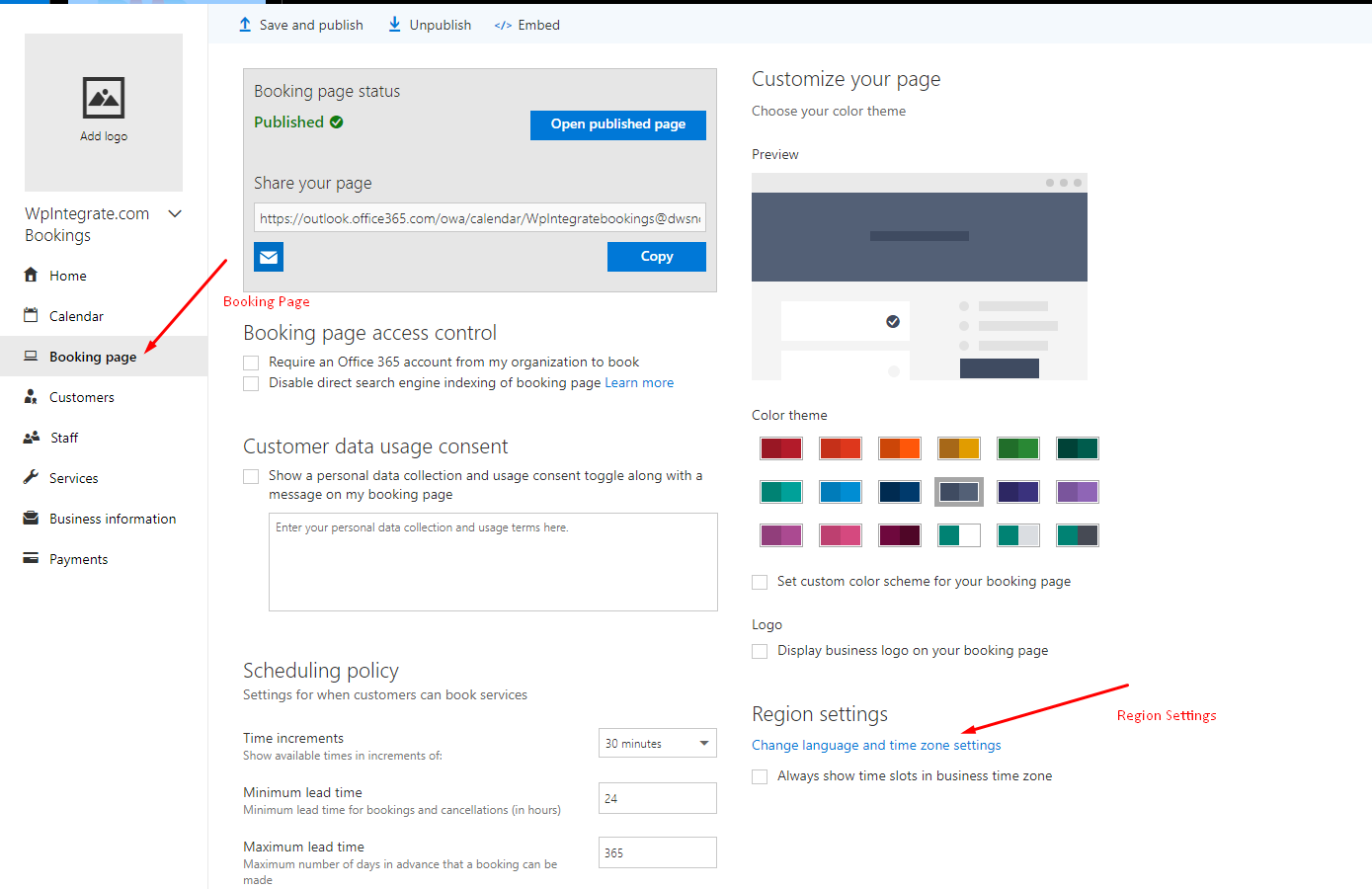Click the Home house icon in sidebar
This screenshot has width=1372, height=889.
(x=31, y=275)
